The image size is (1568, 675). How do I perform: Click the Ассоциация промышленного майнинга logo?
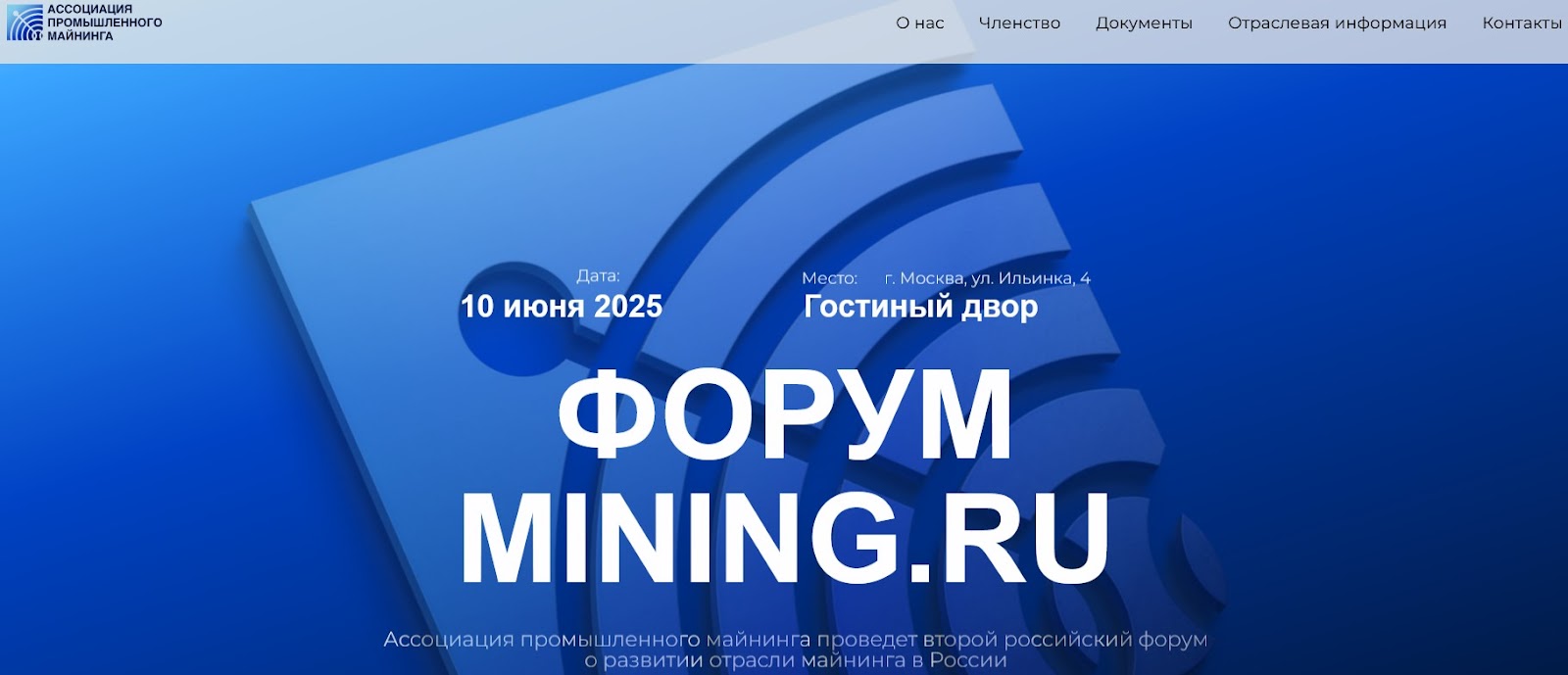coord(84,23)
